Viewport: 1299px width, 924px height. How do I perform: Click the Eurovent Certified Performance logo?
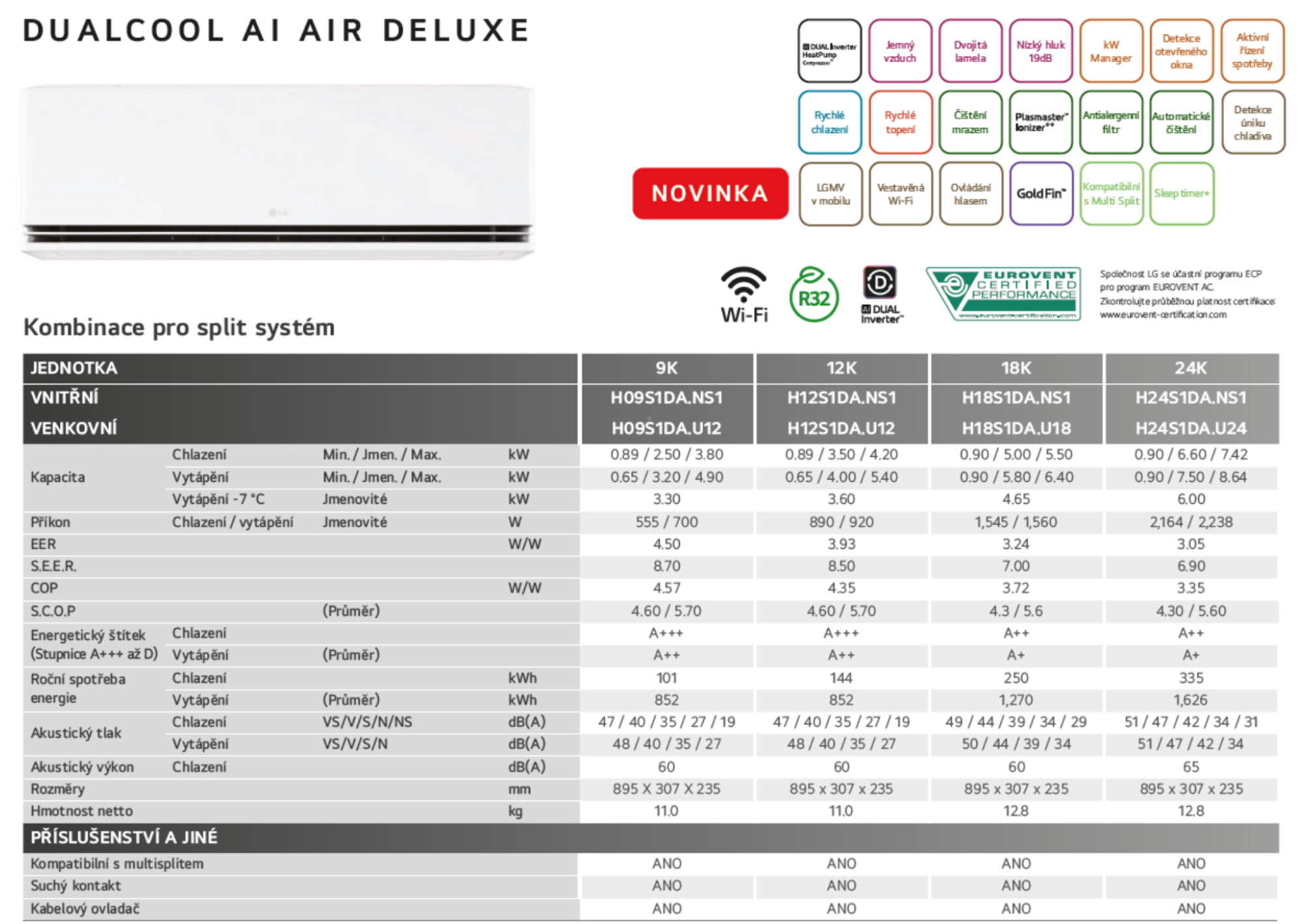coord(1003,294)
